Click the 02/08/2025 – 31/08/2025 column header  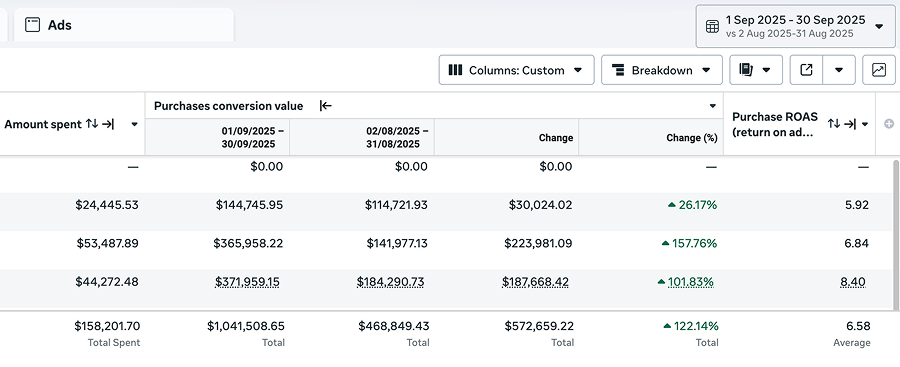coord(362,137)
